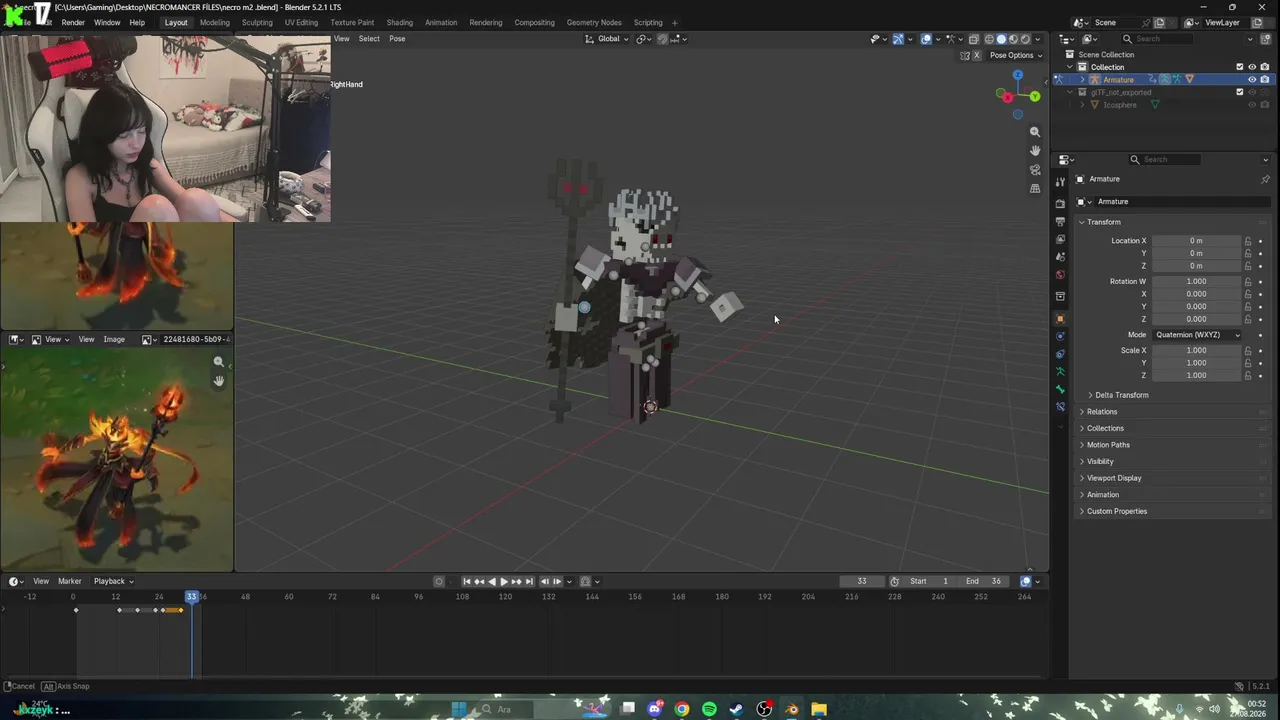Open the Output properties tab
Viewport: 1280px width, 720px height.
point(1060,221)
